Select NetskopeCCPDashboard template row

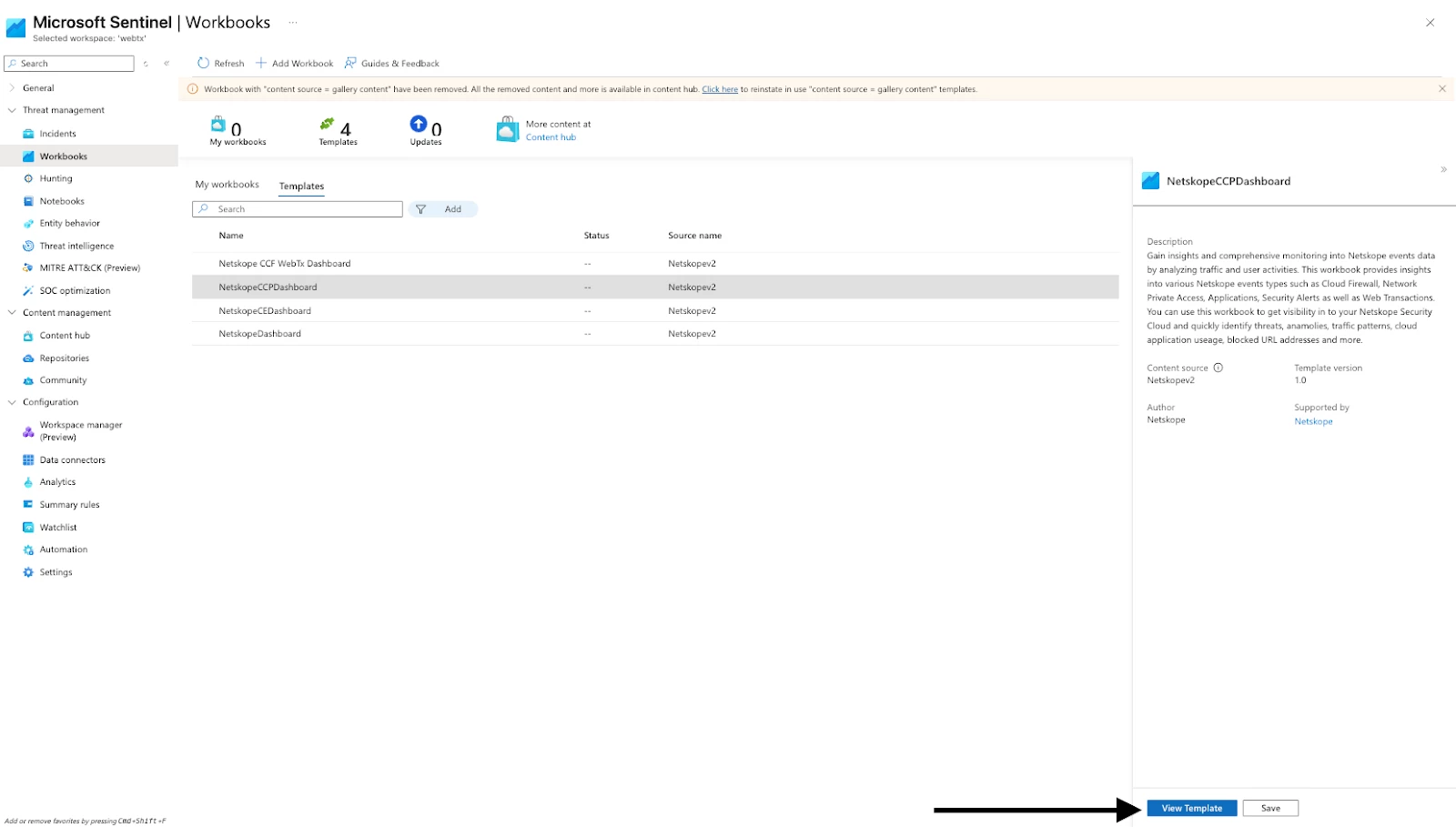pos(655,287)
